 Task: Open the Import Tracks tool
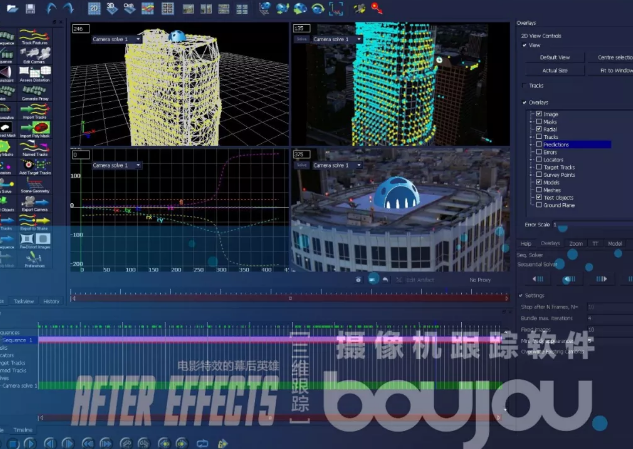click(35, 111)
